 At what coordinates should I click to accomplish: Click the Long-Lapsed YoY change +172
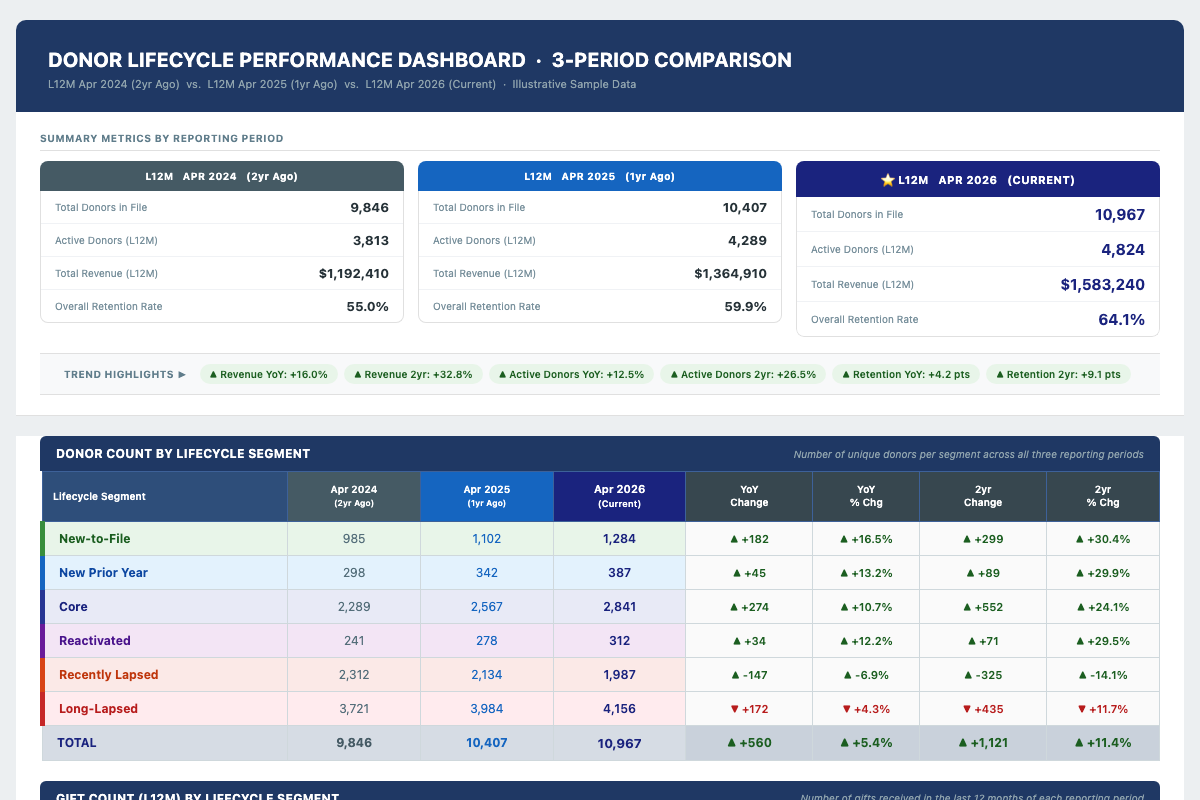(x=749, y=709)
